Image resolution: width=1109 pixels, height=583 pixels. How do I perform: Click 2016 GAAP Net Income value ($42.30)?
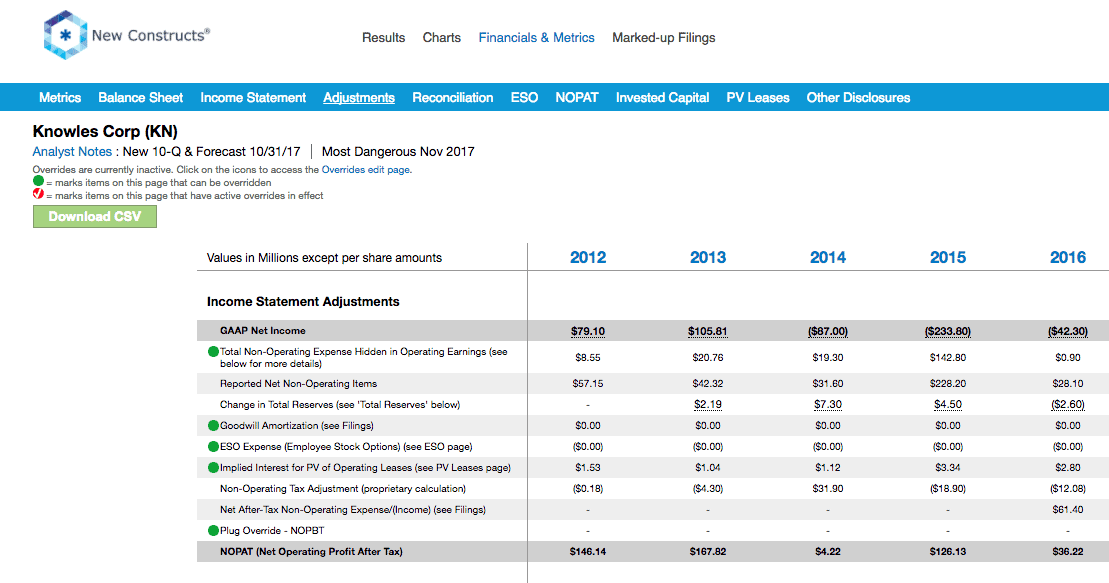click(x=1067, y=331)
